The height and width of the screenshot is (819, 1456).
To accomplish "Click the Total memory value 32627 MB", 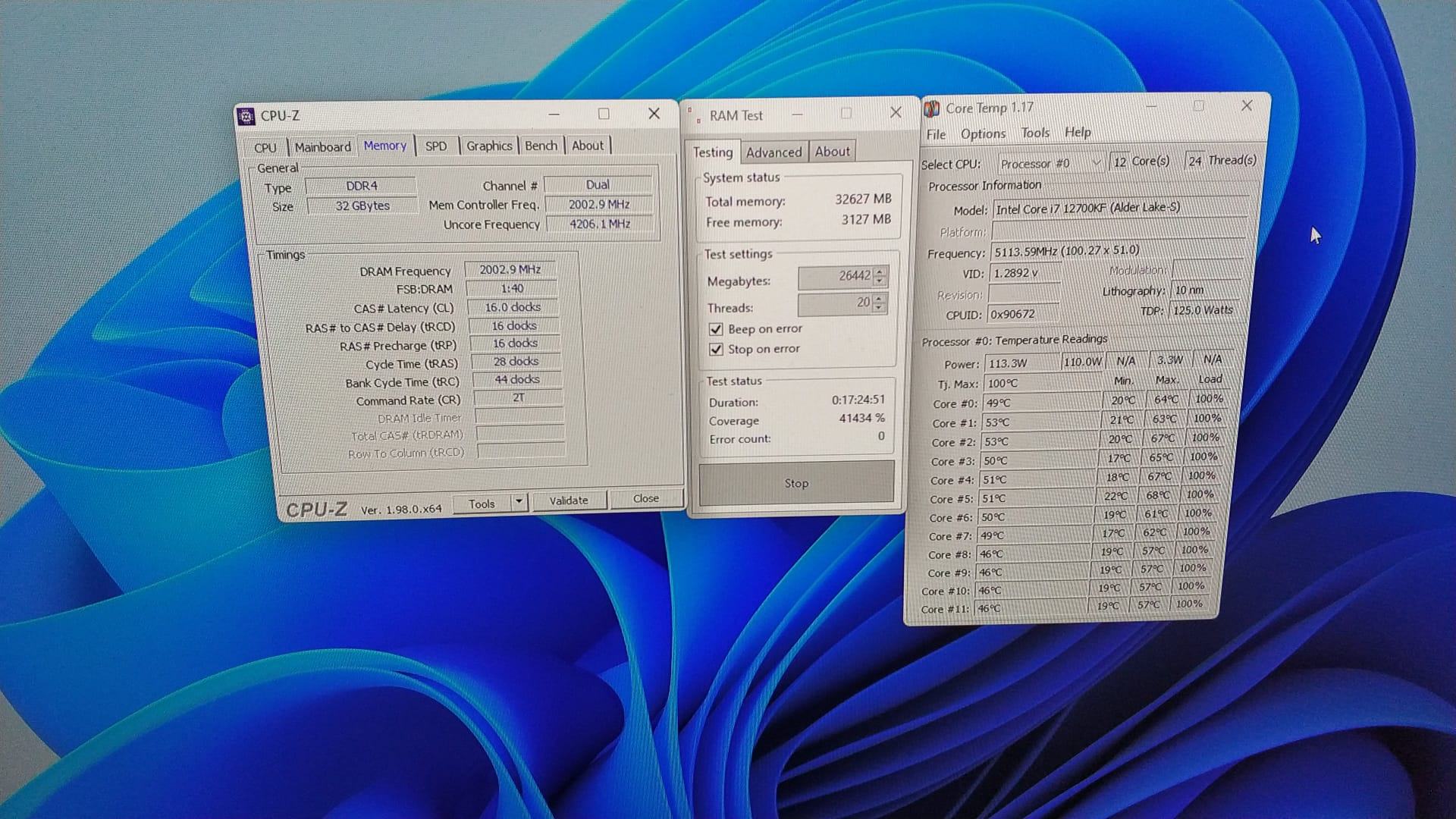I will click(864, 199).
